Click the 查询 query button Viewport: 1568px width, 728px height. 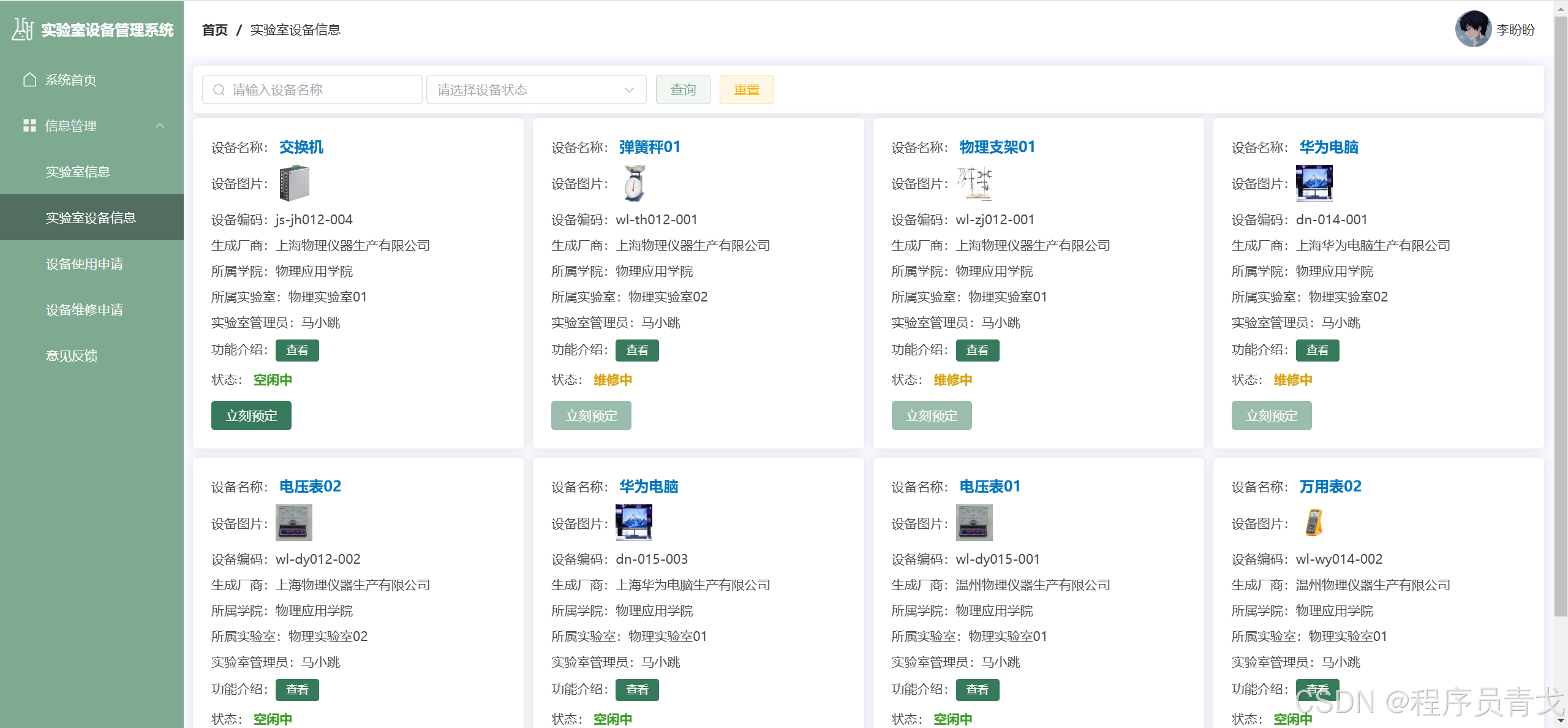click(682, 89)
